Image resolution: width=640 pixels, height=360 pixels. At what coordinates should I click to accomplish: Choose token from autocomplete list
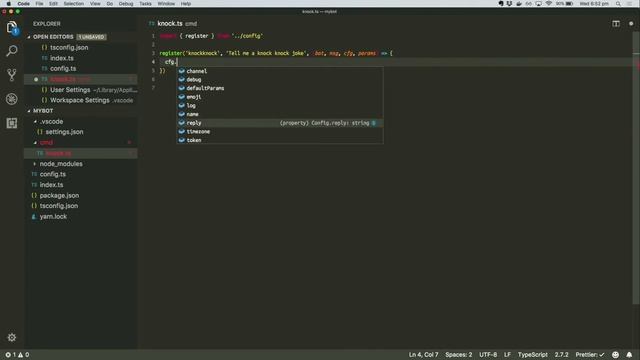click(x=280, y=140)
